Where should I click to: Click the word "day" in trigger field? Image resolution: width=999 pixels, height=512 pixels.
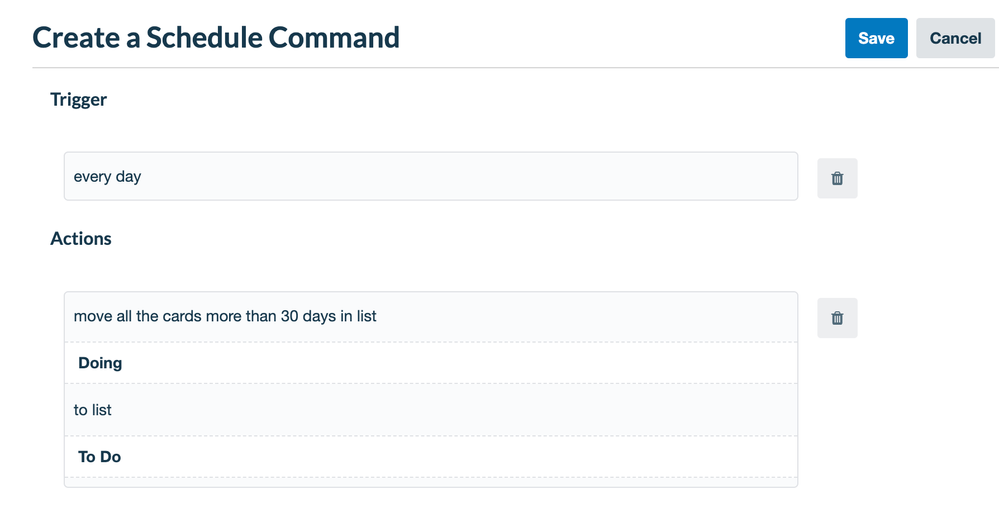[129, 177]
